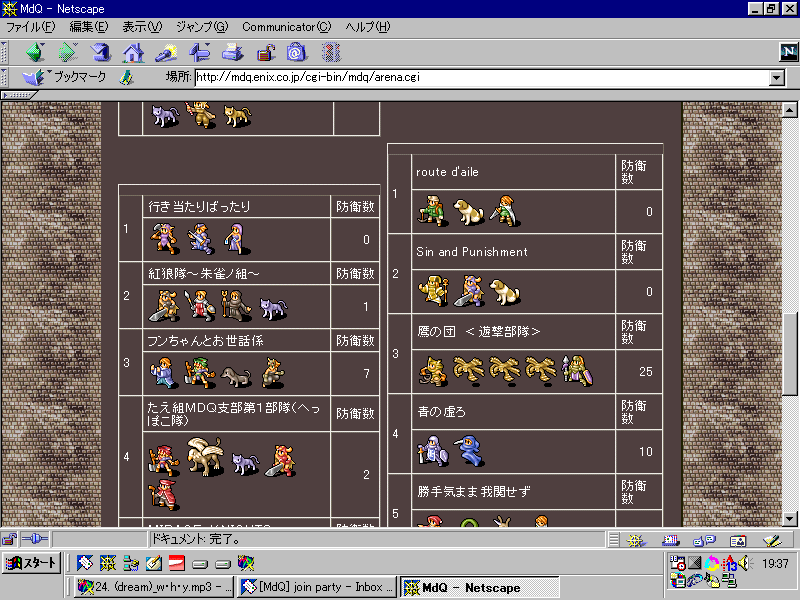800x600 pixels.
Task: Collapse the personal toolbar handle
Action: pyautogui.click(x=18, y=95)
